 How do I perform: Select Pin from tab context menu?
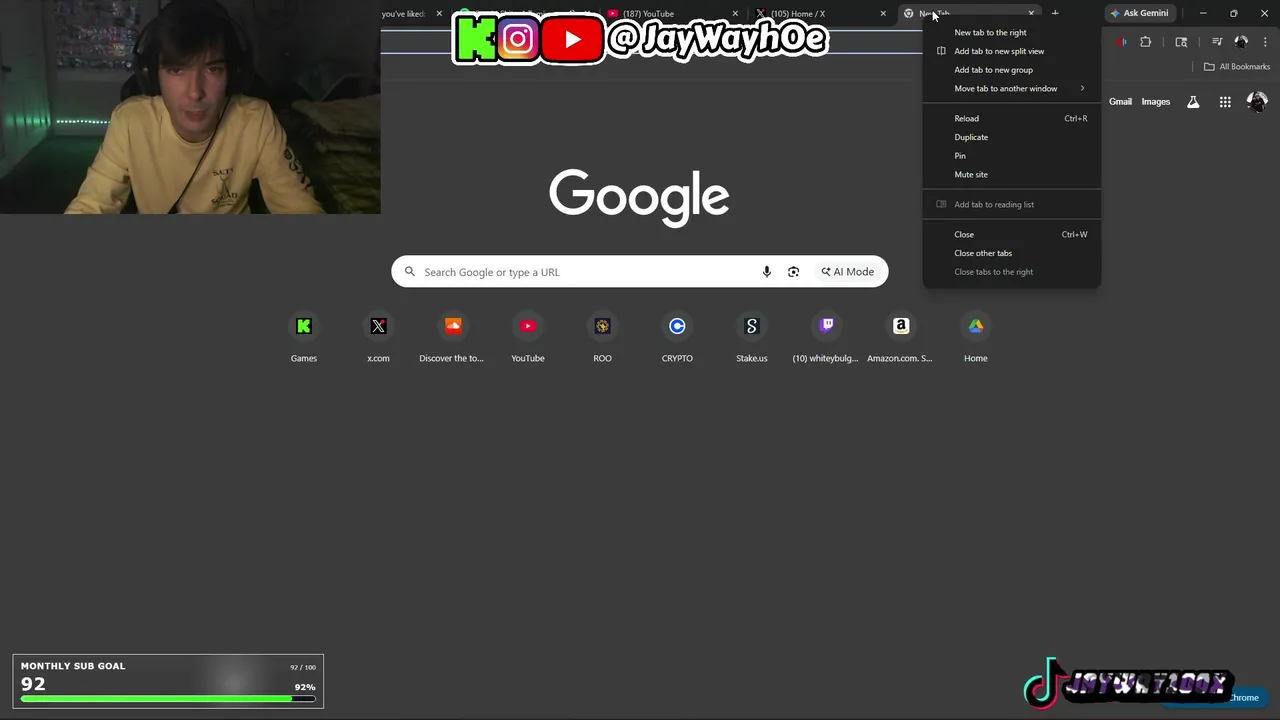(x=1011, y=156)
